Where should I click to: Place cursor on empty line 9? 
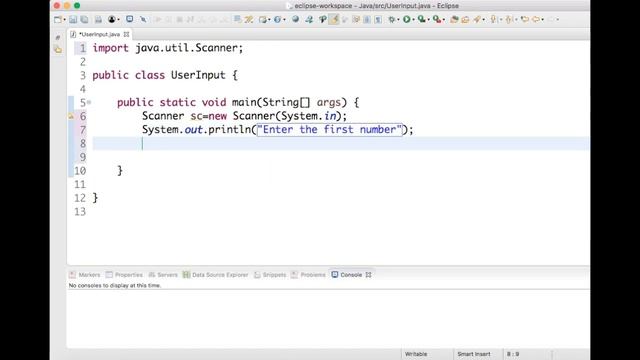(341, 157)
